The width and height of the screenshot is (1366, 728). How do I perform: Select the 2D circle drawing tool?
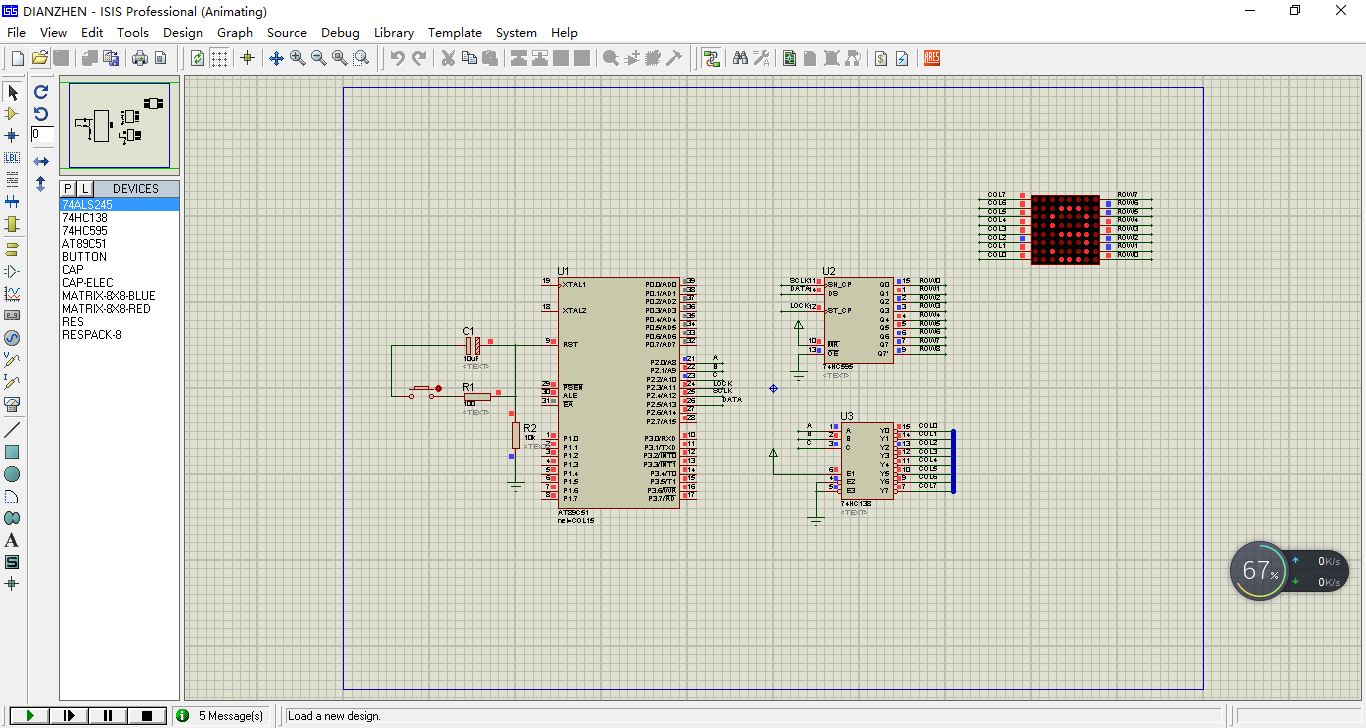[12, 474]
